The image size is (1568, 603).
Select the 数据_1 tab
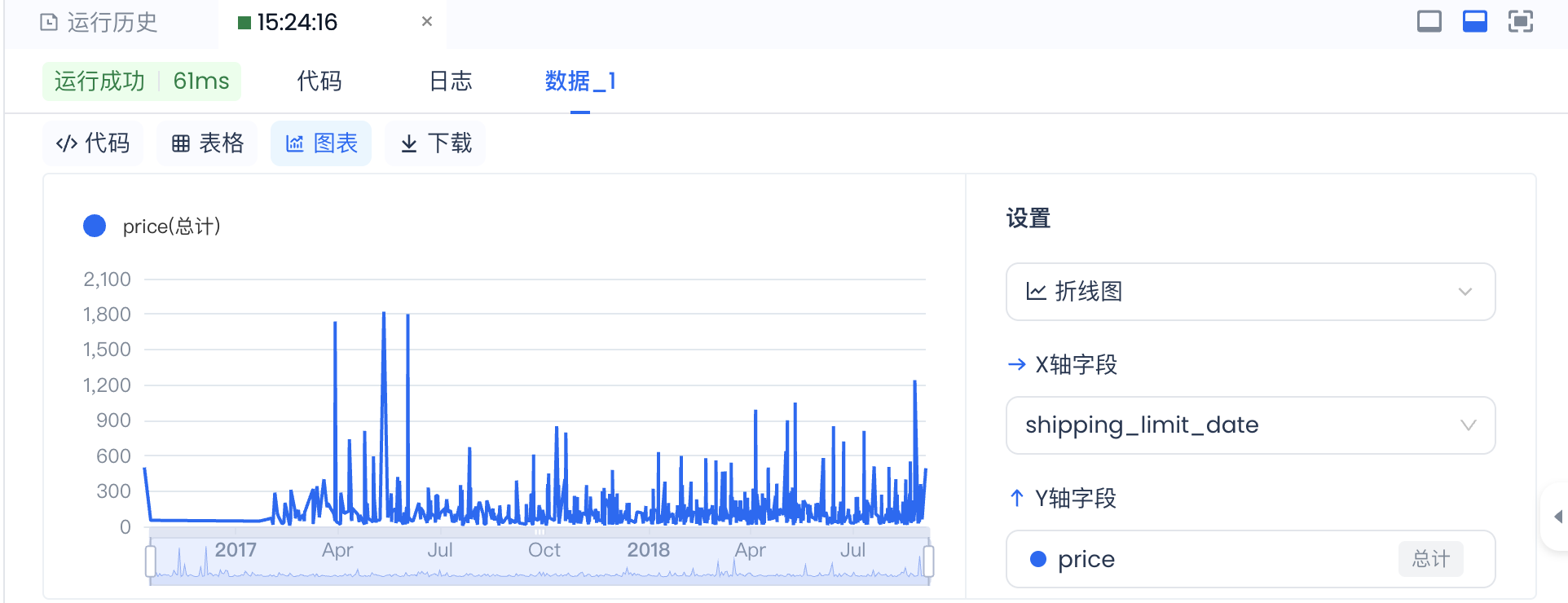pyautogui.click(x=579, y=81)
